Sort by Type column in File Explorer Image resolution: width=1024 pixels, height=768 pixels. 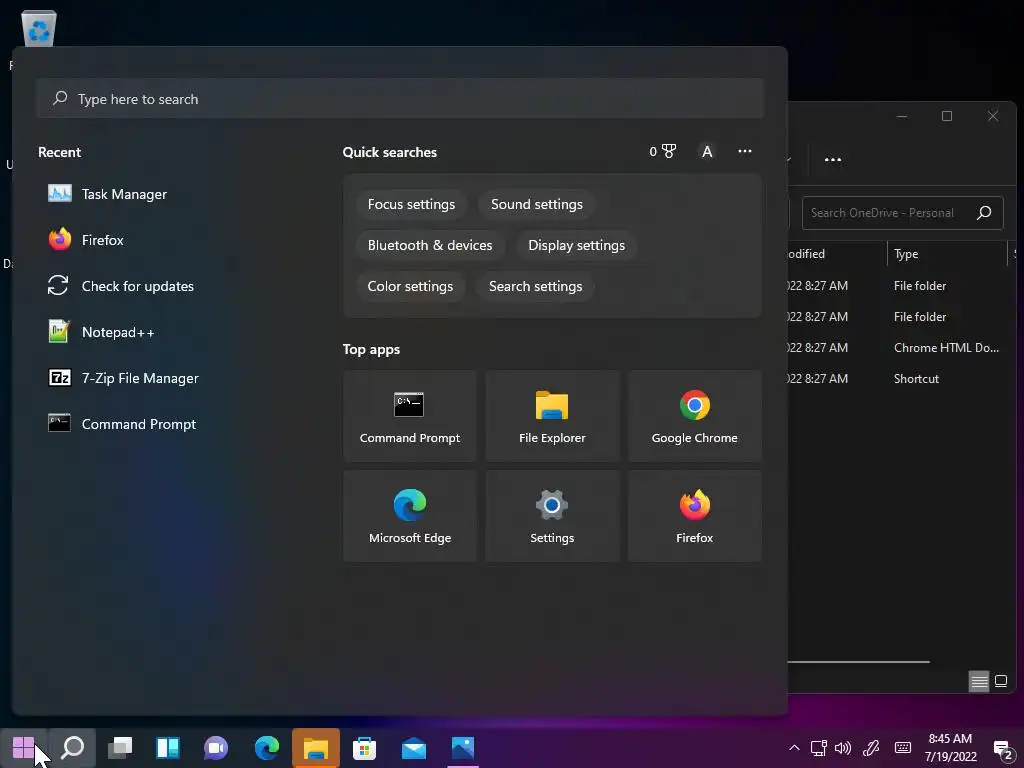tap(947, 254)
